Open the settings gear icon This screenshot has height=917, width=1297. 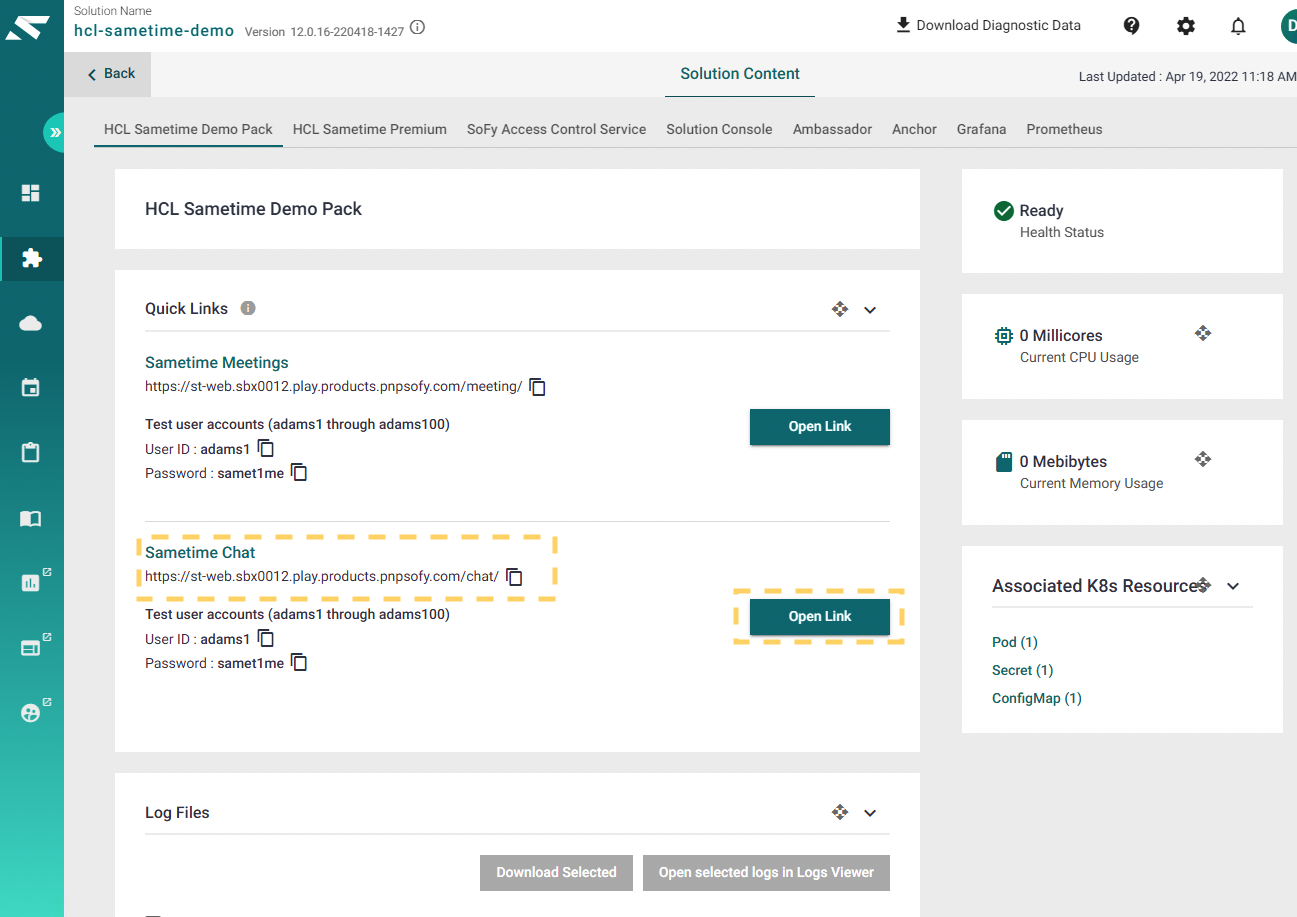[x=1186, y=26]
